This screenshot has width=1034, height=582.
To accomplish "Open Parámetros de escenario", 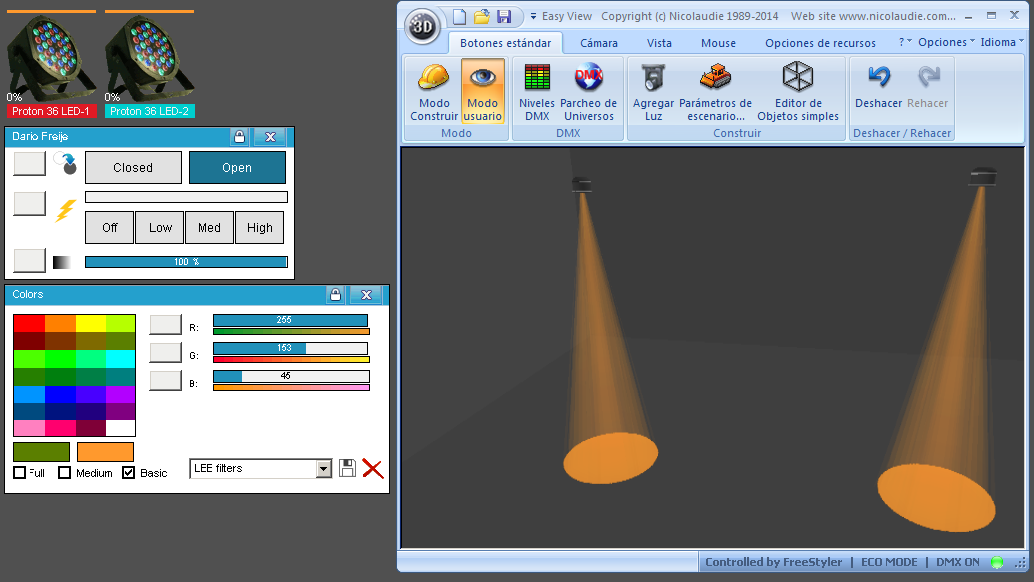I will 715,92.
